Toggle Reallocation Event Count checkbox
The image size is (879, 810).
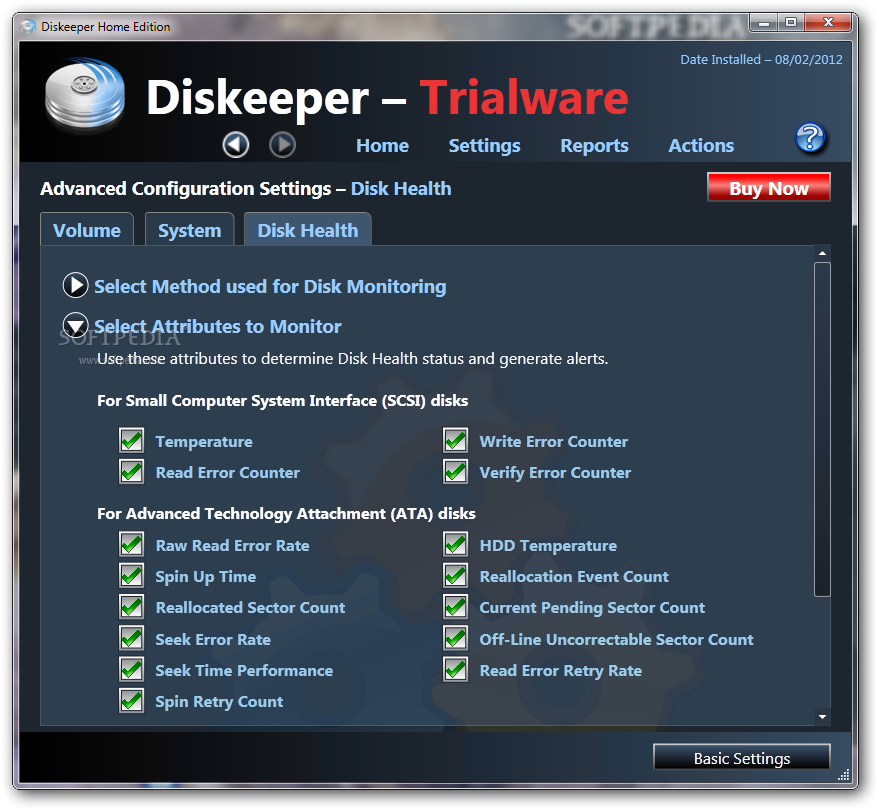point(456,576)
